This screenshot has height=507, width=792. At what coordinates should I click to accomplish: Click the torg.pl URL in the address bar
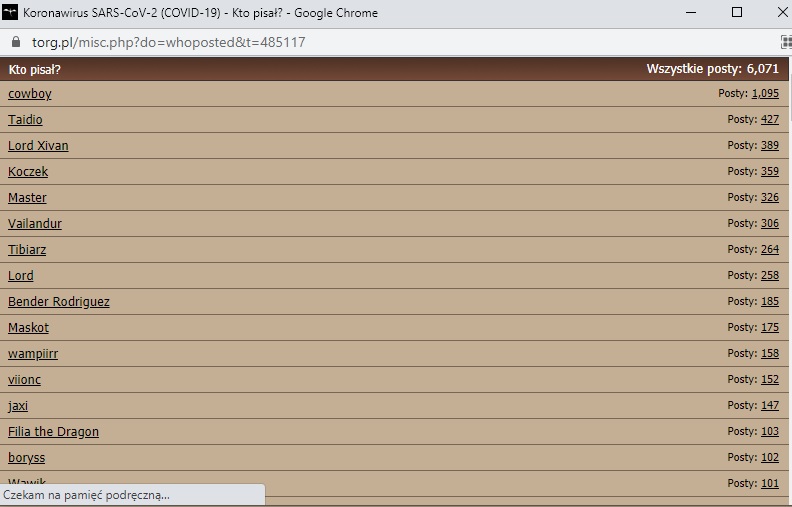click(x=168, y=43)
